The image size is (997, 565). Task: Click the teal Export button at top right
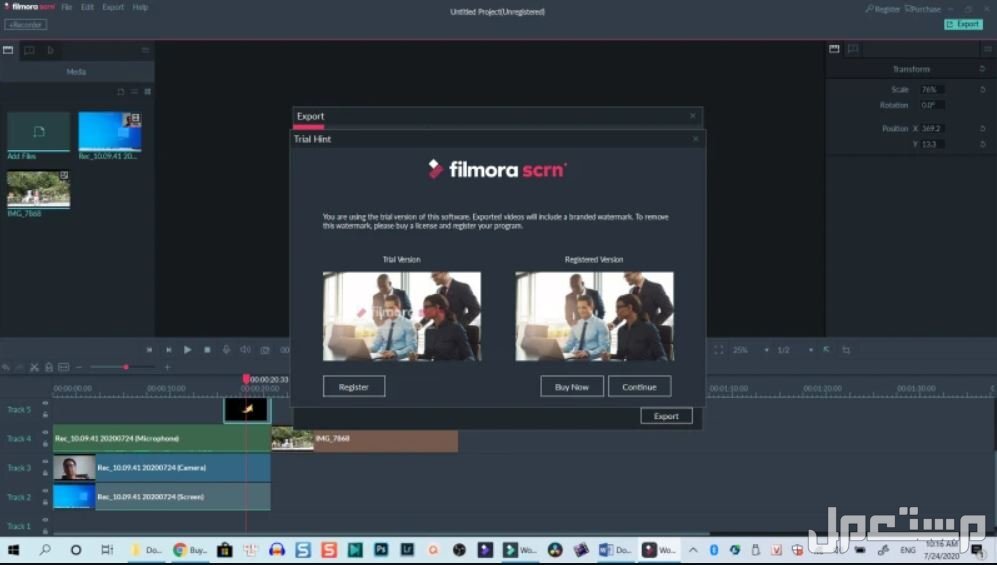coord(963,24)
